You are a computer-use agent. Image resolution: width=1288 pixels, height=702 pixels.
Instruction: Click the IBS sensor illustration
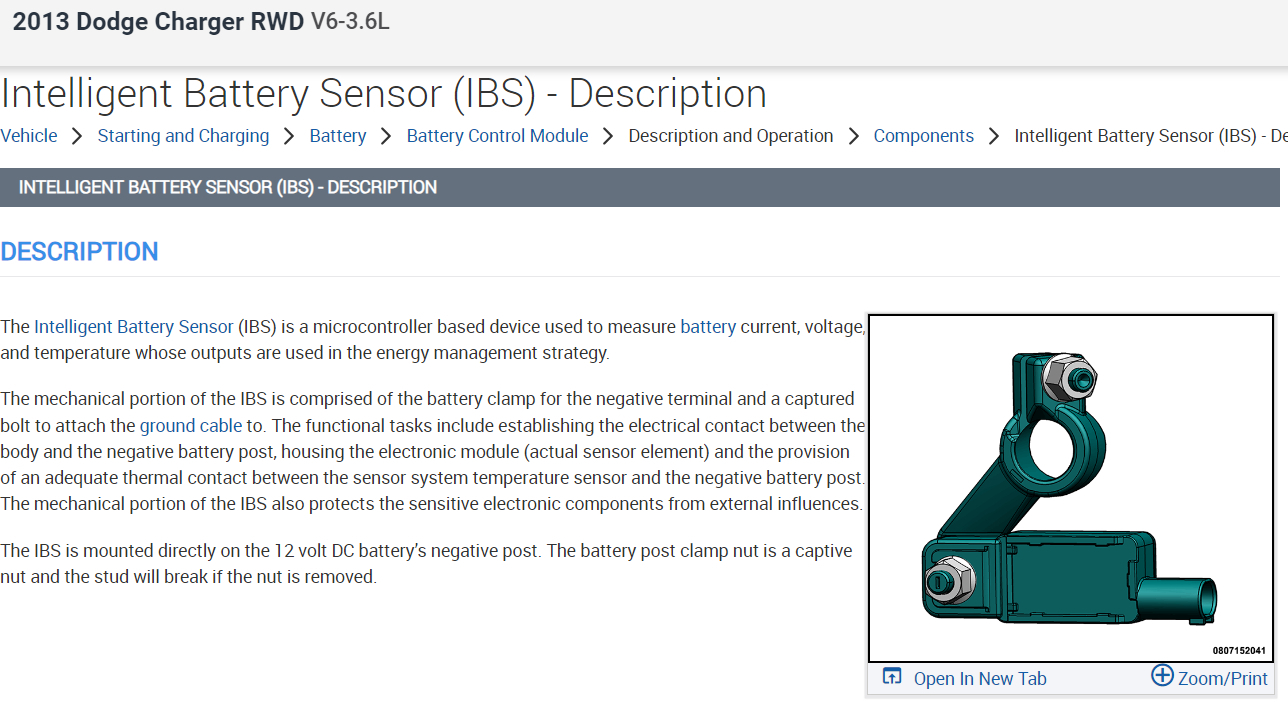click(x=1070, y=488)
